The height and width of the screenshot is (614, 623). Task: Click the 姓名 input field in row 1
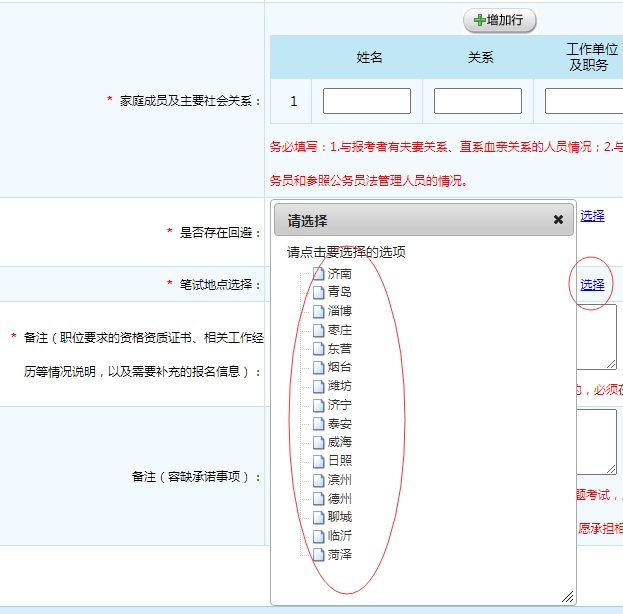click(366, 101)
